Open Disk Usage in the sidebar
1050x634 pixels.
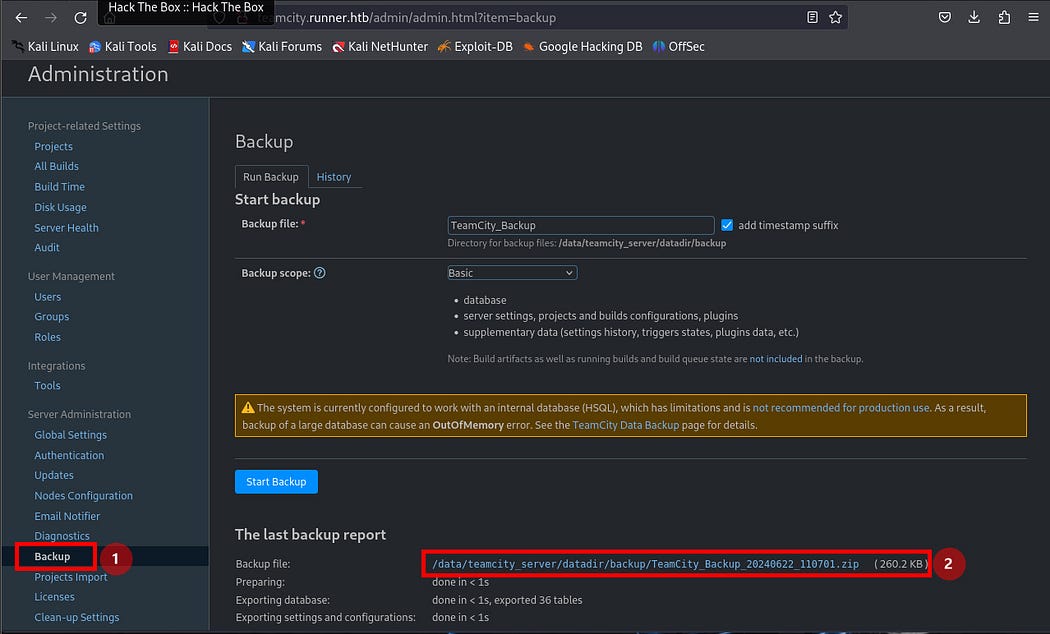pos(60,208)
